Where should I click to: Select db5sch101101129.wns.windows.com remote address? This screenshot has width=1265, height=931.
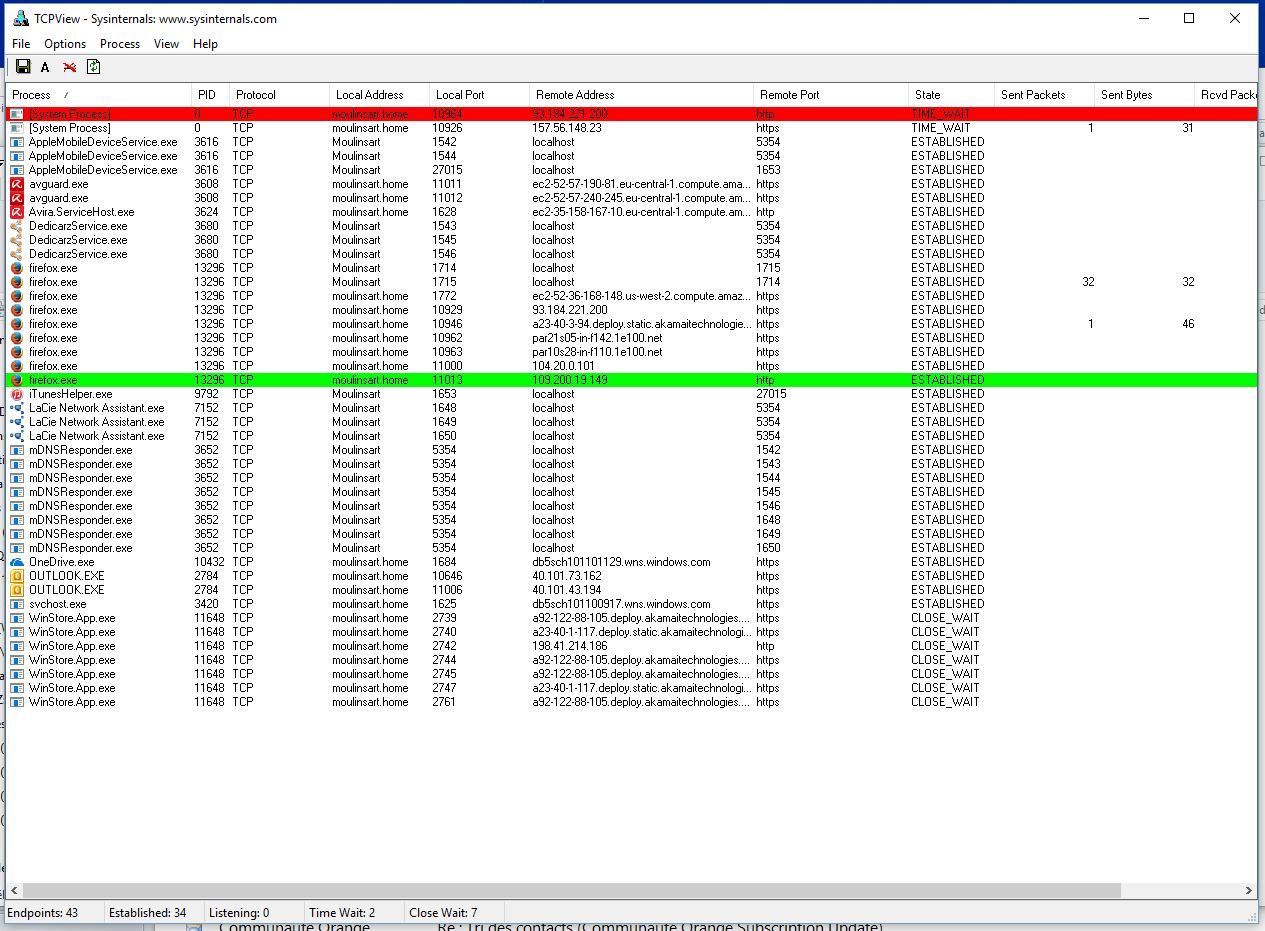pos(621,562)
